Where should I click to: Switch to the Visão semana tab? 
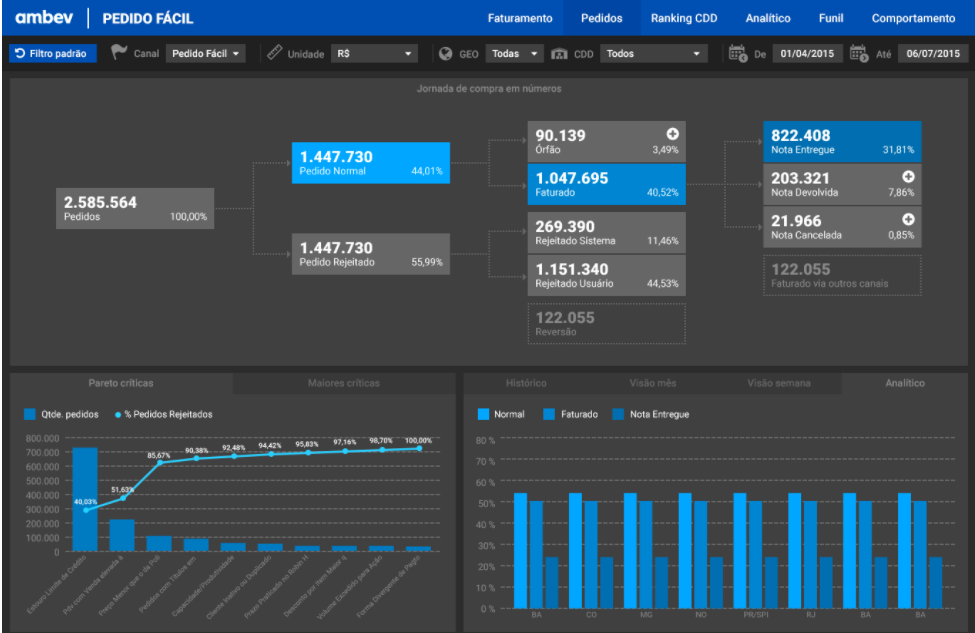coord(779,383)
